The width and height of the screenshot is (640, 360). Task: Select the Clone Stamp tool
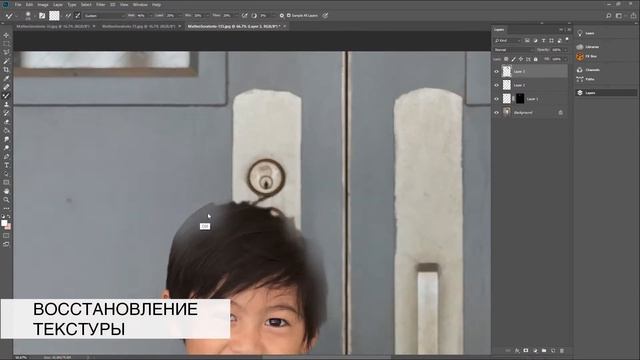tap(6, 104)
